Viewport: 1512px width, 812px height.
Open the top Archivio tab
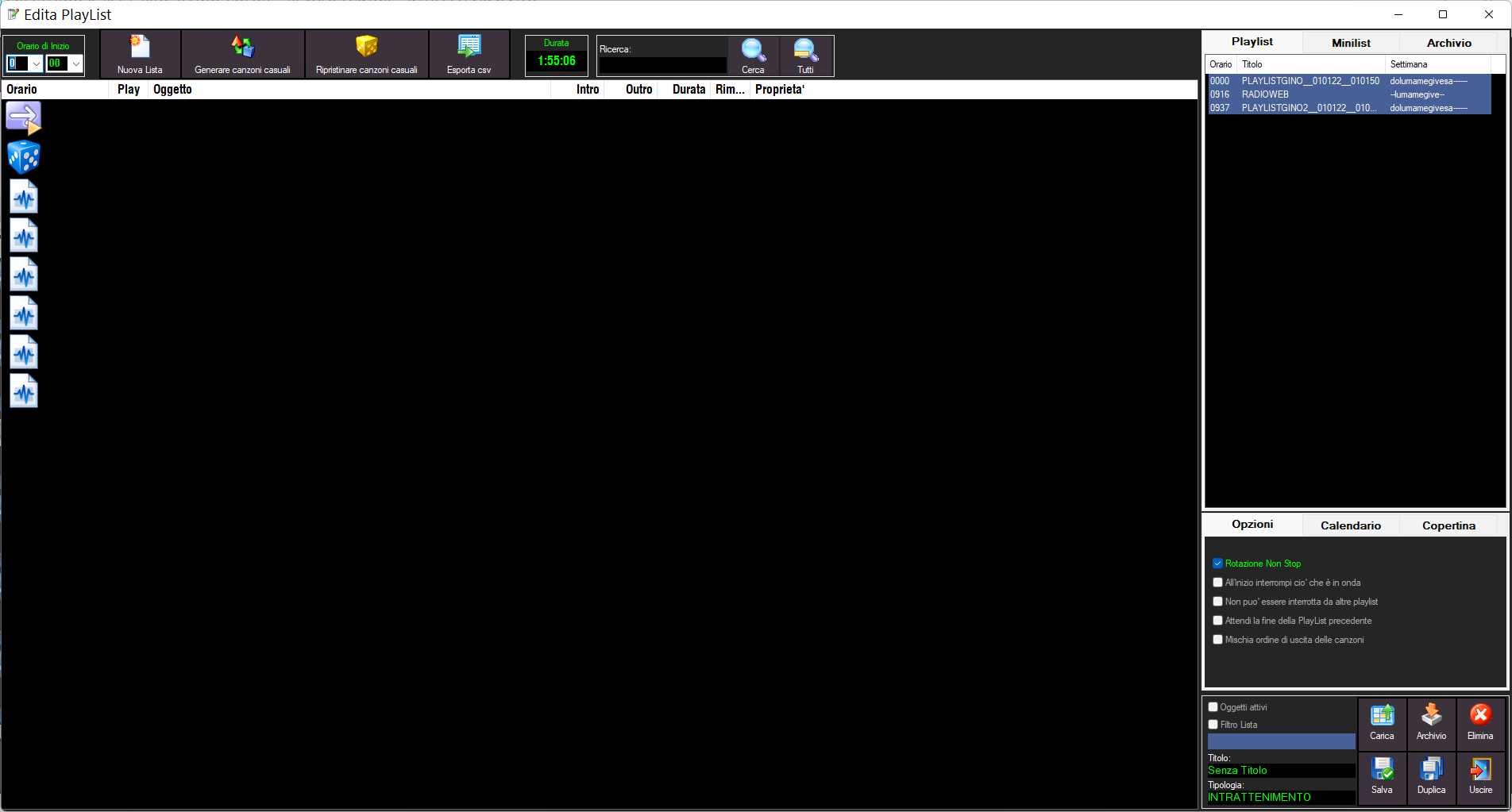click(1448, 43)
